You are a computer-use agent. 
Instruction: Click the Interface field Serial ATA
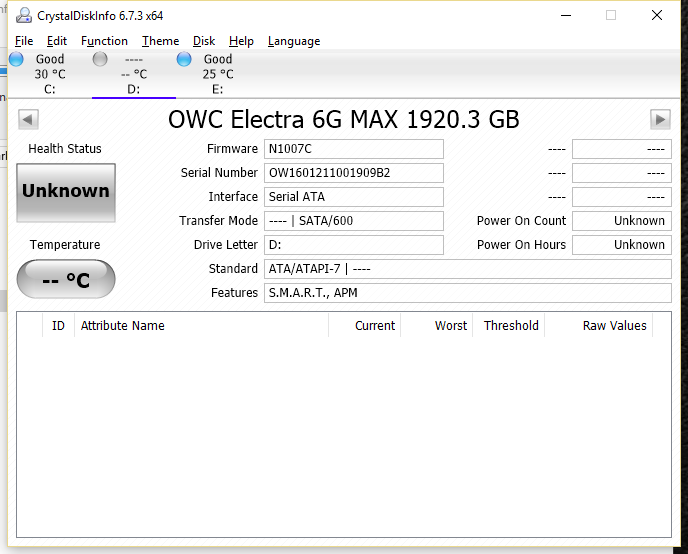(x=354, y=197)
